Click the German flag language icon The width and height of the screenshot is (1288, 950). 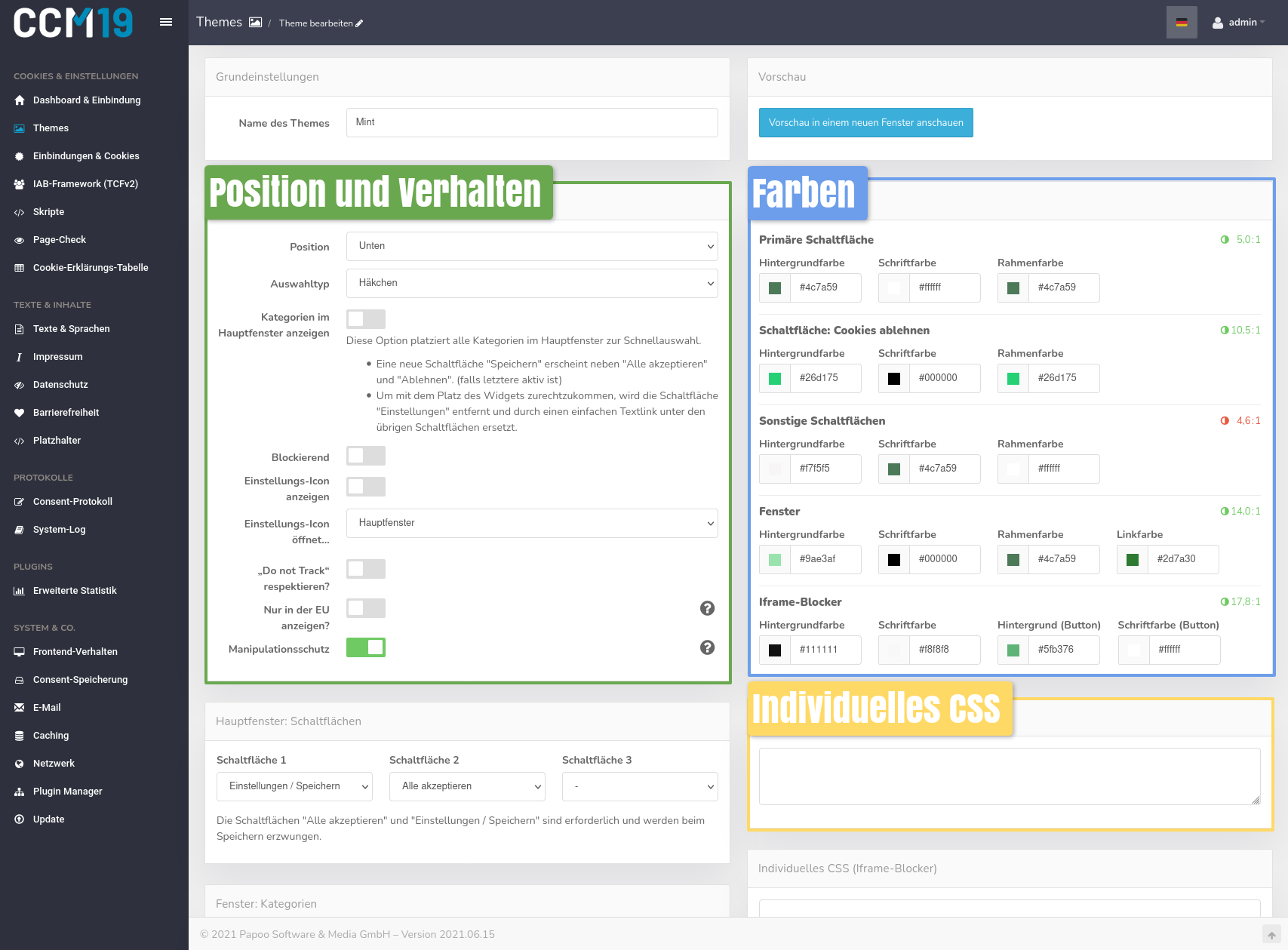click(1182, 23)
